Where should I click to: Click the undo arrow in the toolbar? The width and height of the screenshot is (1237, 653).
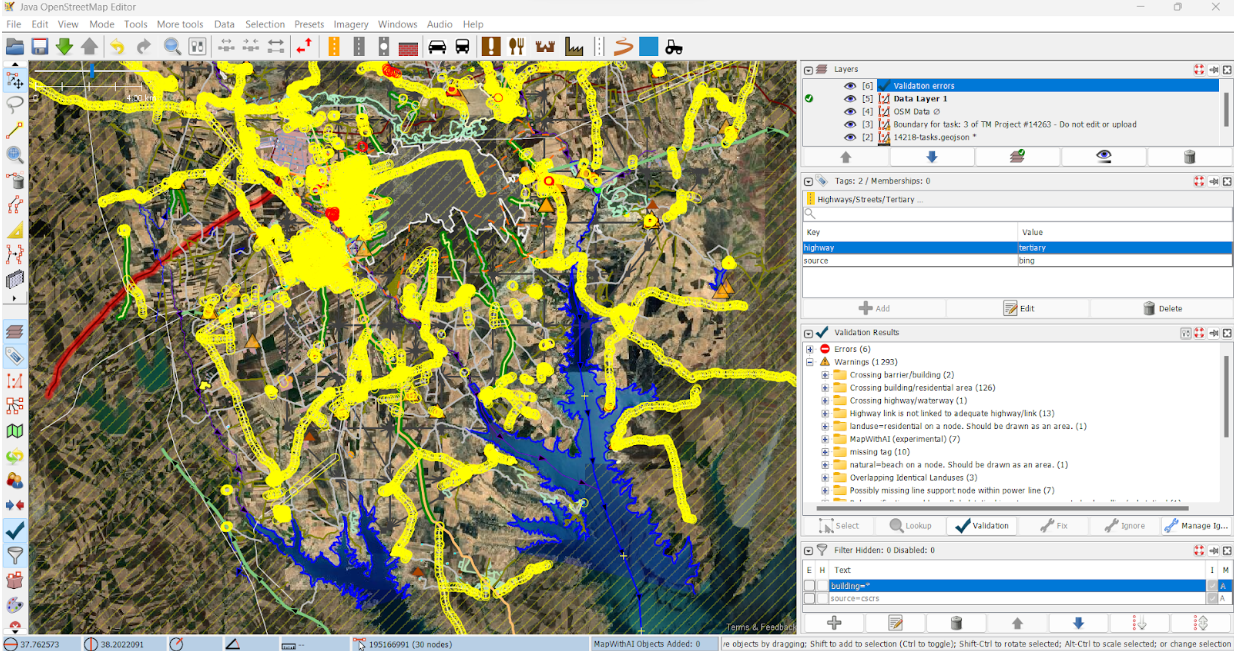pyautogui.click(x=117, y=46)
